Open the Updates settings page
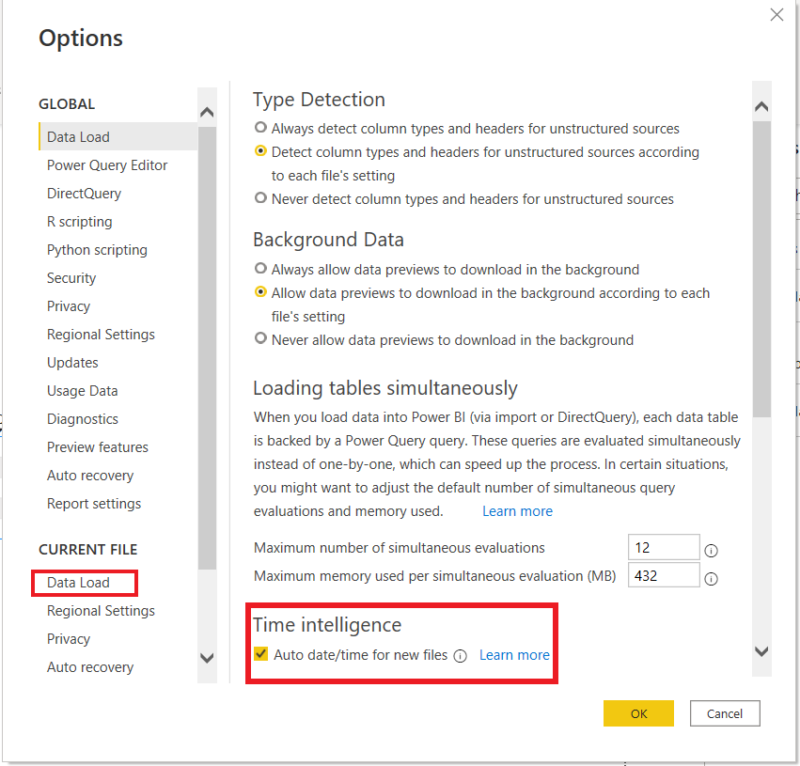800x766 pixels. [x=71, y=362]
